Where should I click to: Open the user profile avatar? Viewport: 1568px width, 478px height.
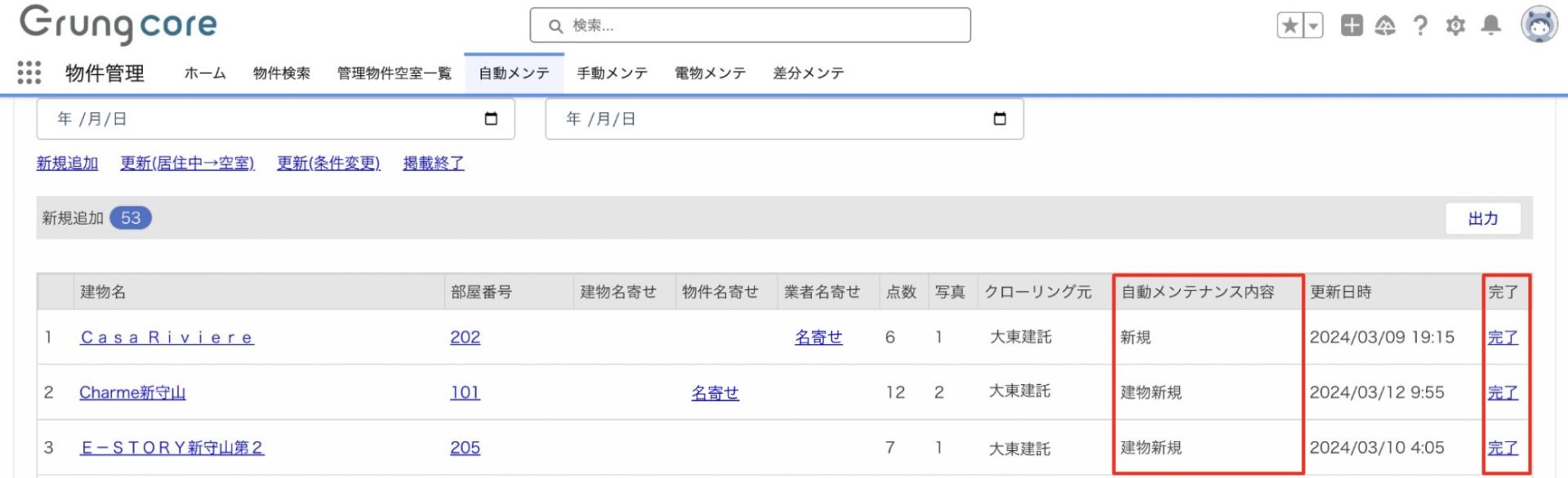1539,25
